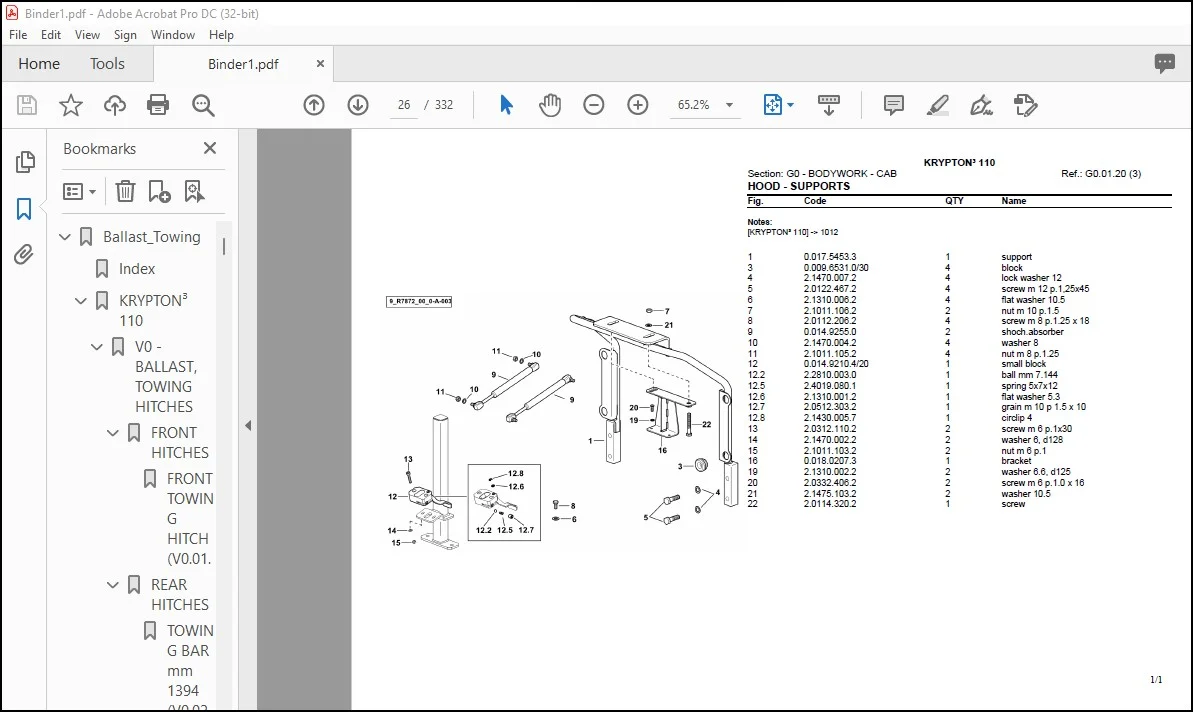
Task: Show the Page Thumbnails panel
Action: (24, 161)
